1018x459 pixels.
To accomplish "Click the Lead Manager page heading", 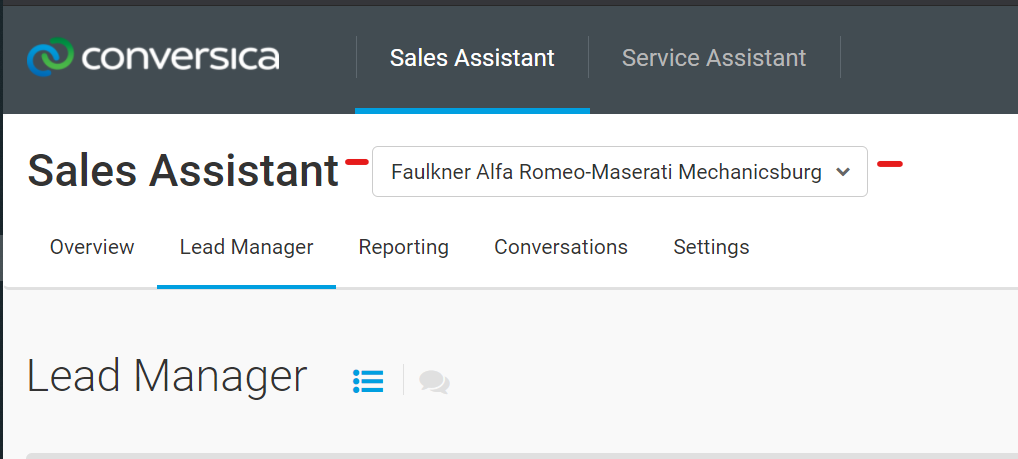I will (167, 376).
